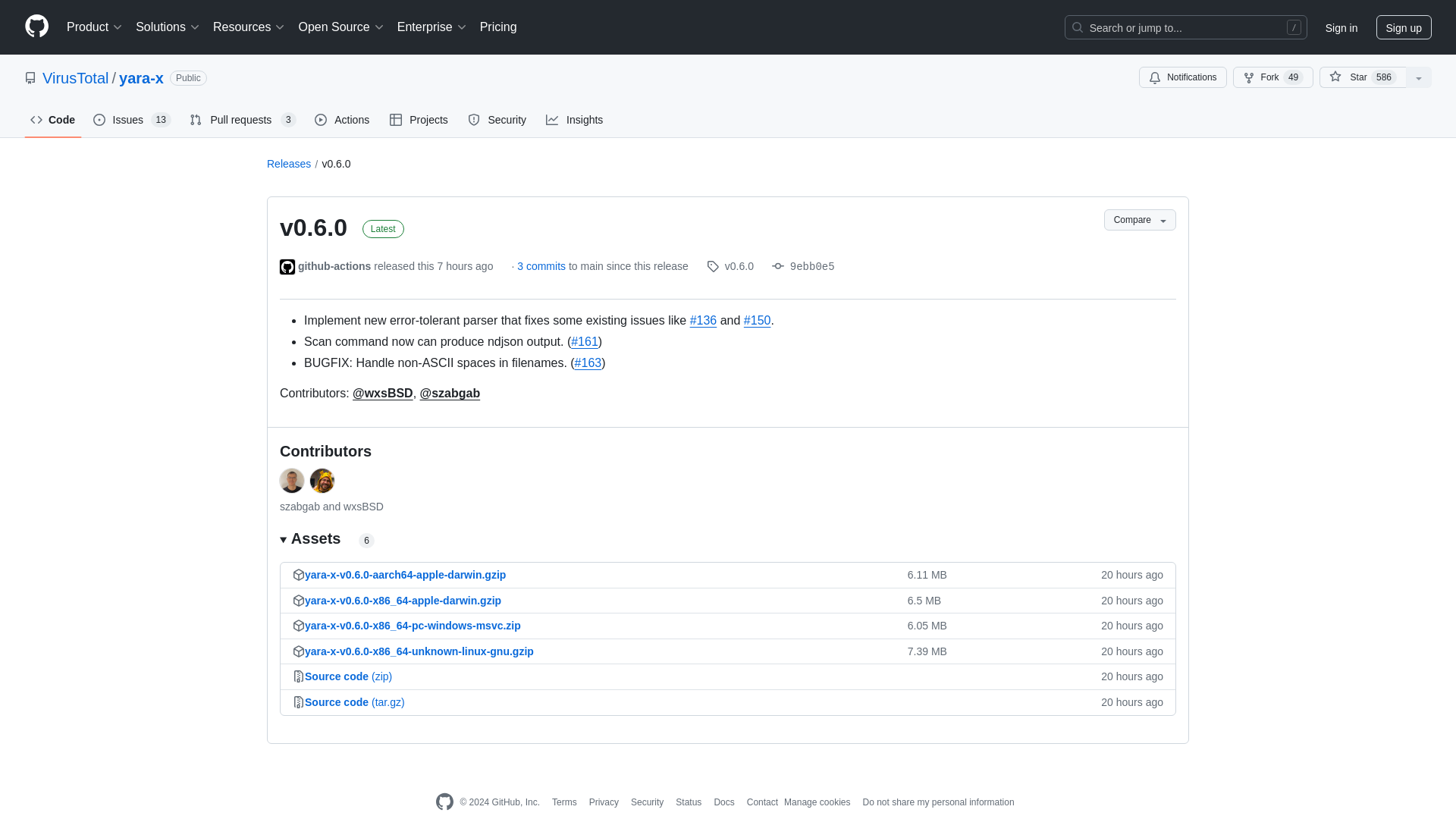Screen dimensions: 1456x819
Task: Open the Manage cookies footer link
Action: pyautogui.click(x=817, y=803)
